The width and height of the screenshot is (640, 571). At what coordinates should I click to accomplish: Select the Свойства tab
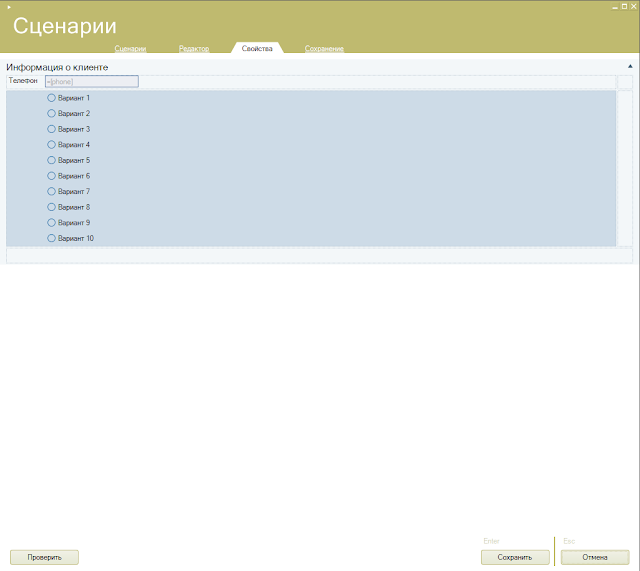coord(257,48)
